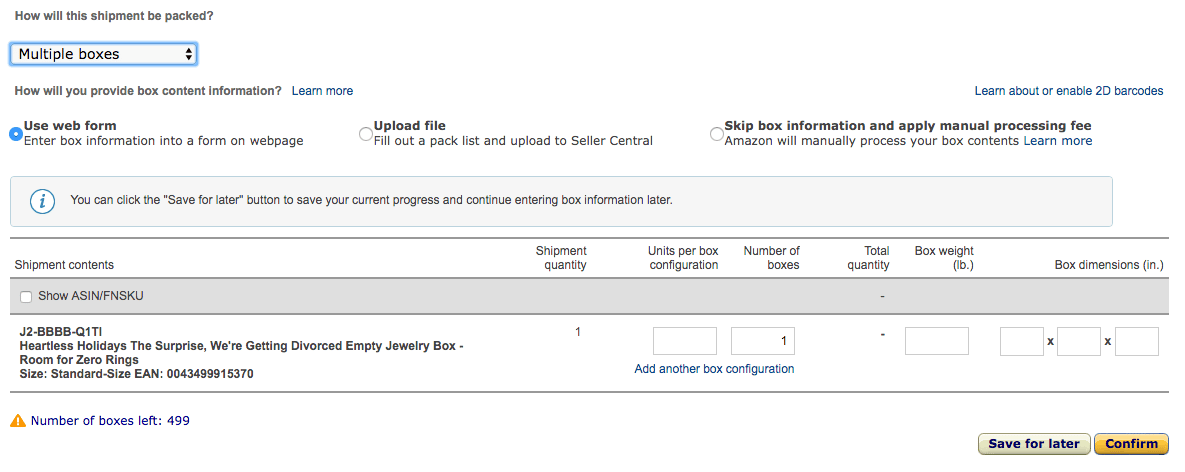Select the Upload file radio option
This screenshot has height=472, width=1185.
point(366,134)
